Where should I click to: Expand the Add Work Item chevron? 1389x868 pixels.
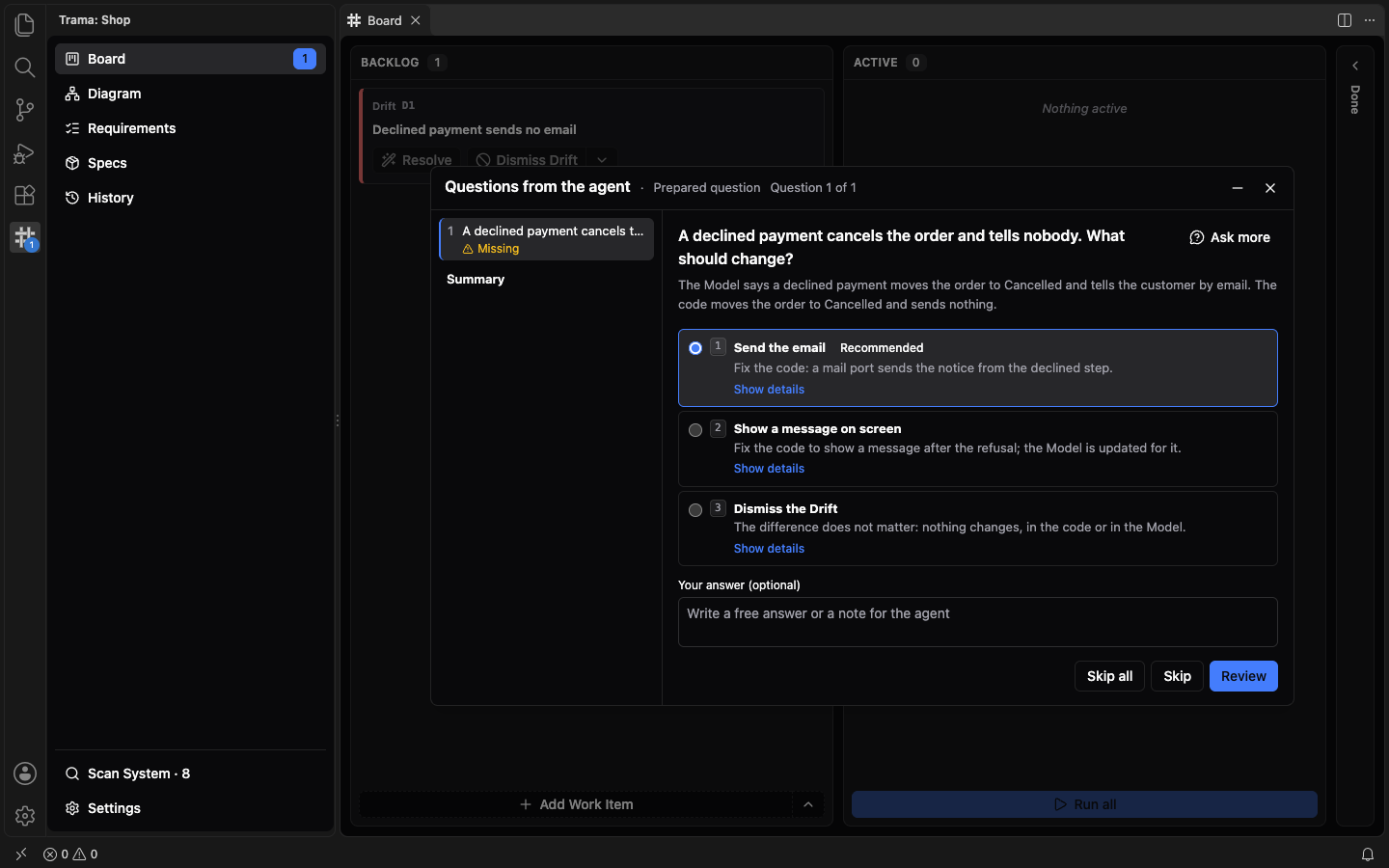click(x=808, y=804)
